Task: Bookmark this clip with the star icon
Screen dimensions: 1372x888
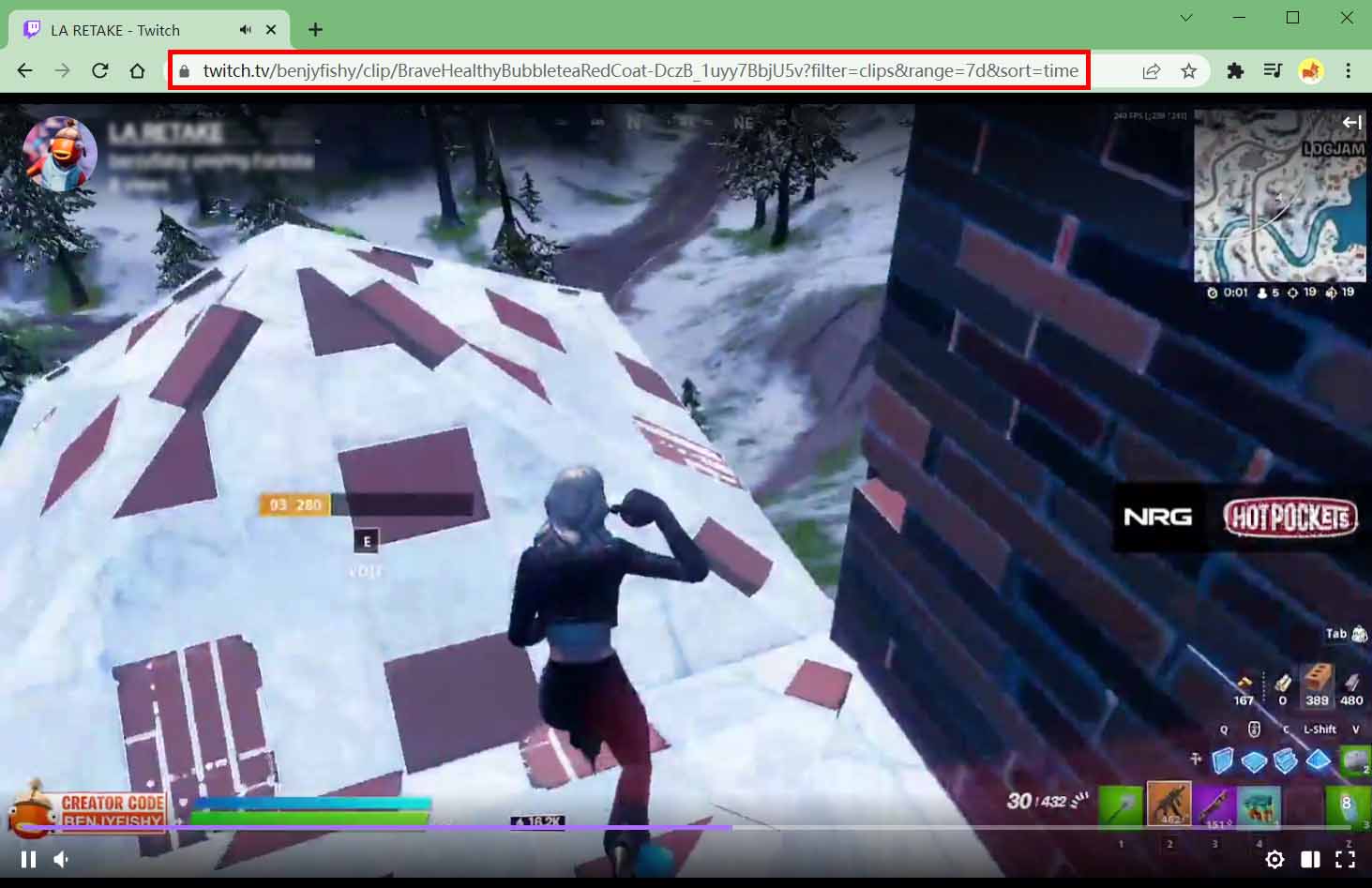Action: point(1188,70)
